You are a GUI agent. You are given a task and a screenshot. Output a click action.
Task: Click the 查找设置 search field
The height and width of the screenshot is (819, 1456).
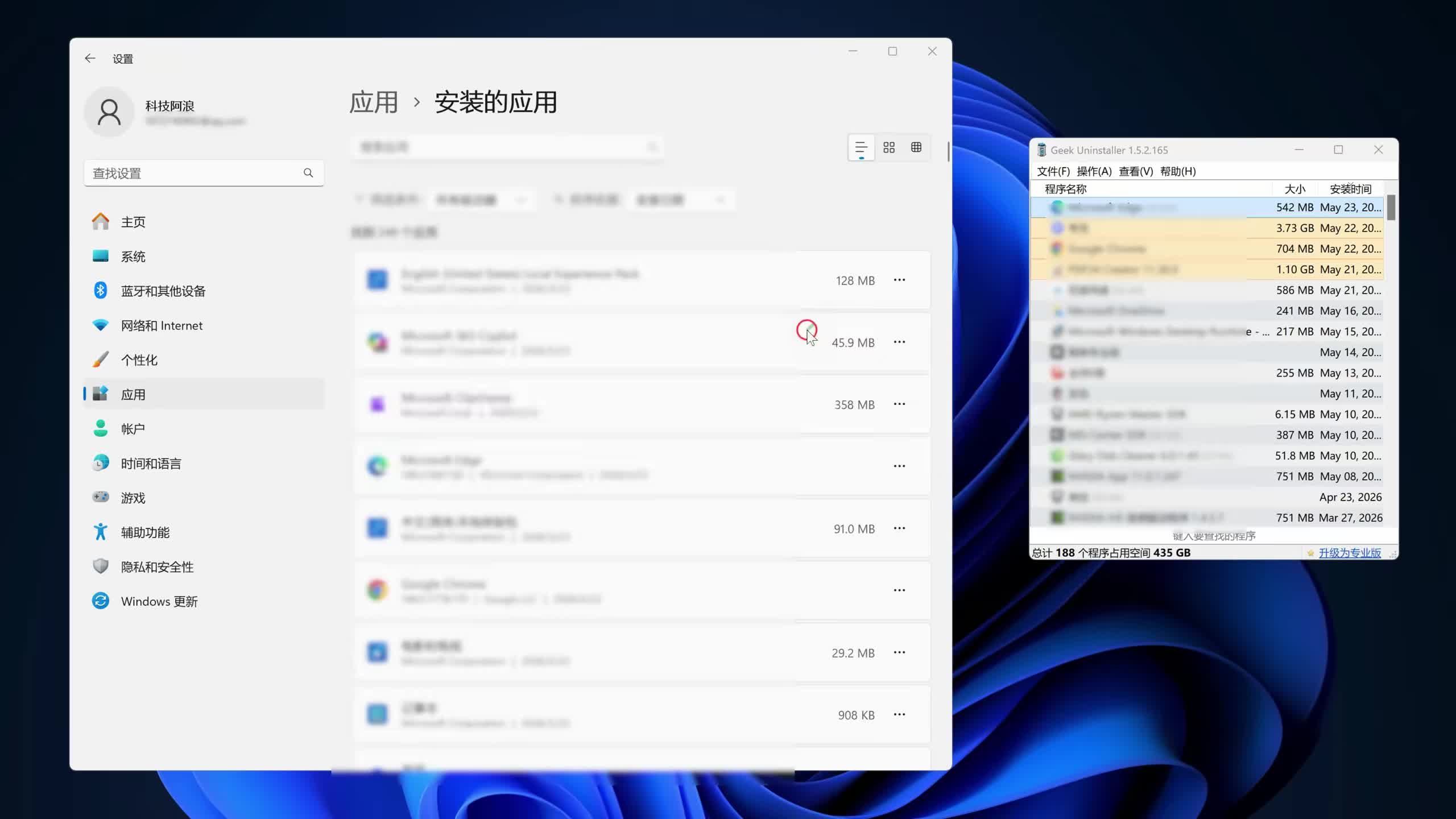pyautogui.click(x=204, y=173)
